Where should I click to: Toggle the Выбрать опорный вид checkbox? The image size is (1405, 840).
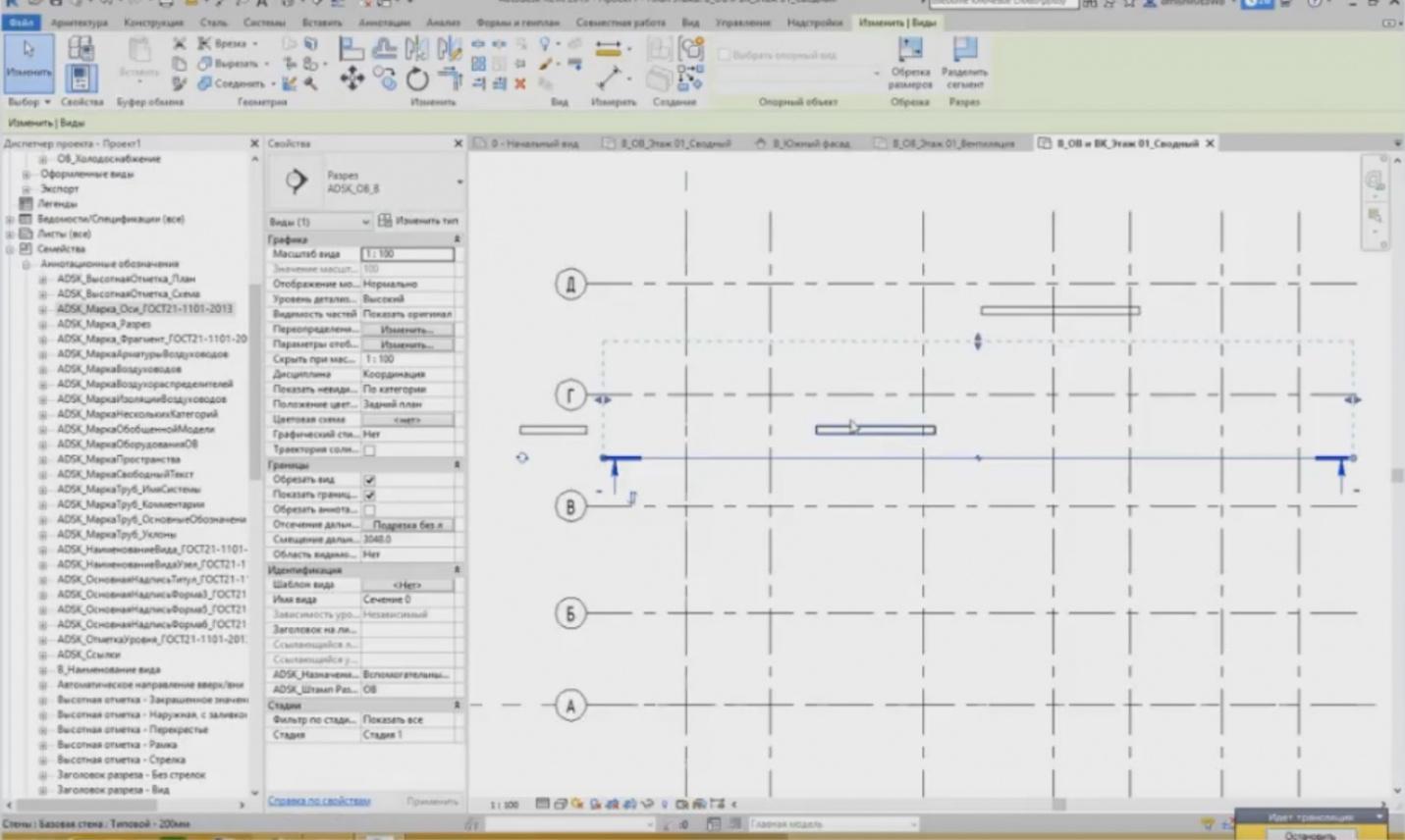725,55
